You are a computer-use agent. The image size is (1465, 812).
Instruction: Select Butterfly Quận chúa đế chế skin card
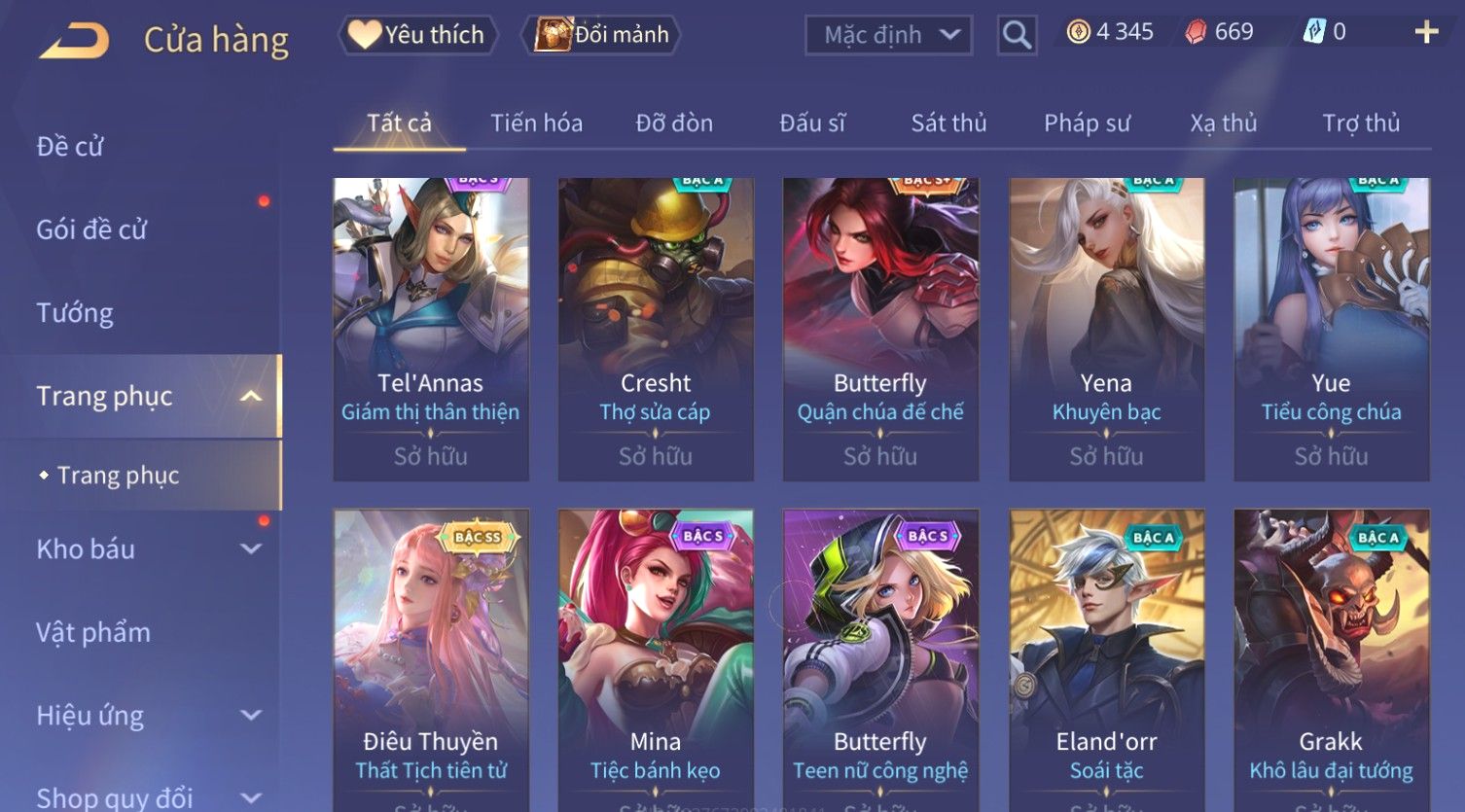[x=880, y=329]
